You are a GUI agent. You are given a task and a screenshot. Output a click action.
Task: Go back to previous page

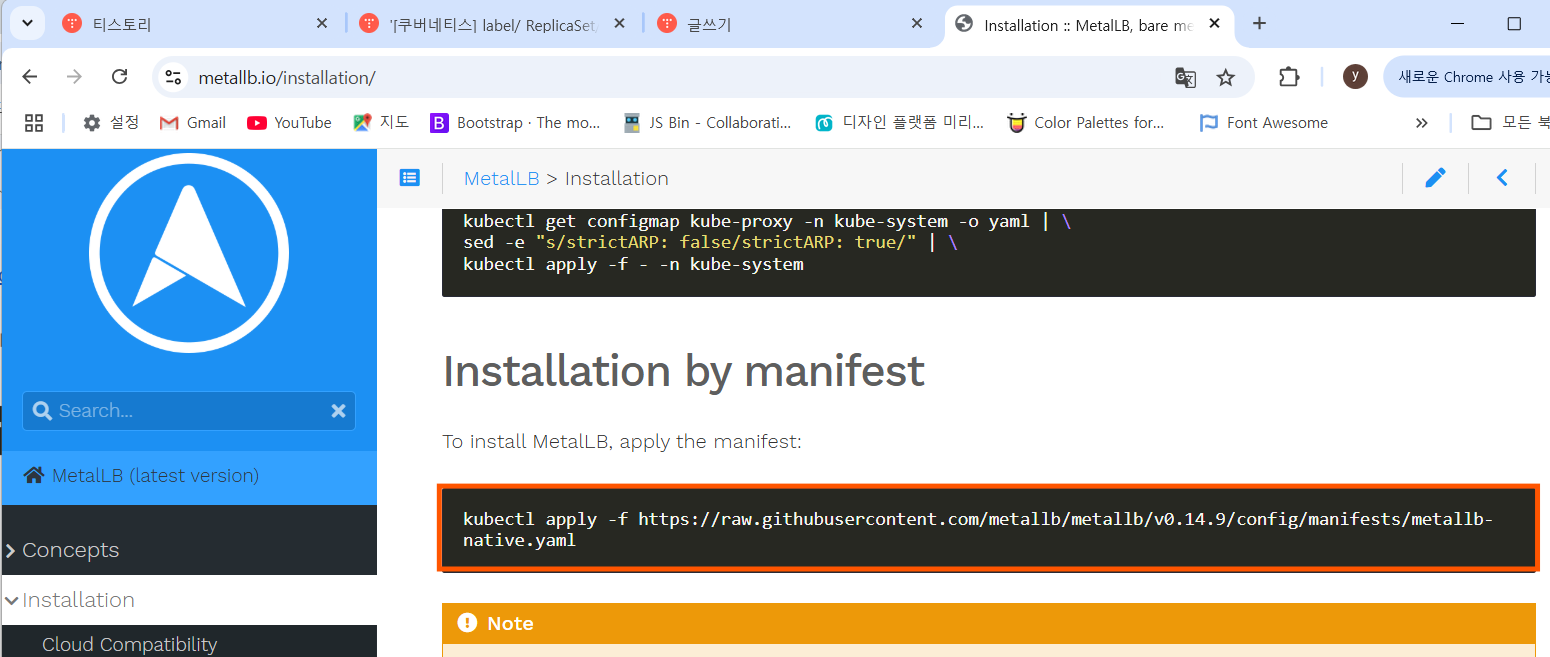(30, 77)
